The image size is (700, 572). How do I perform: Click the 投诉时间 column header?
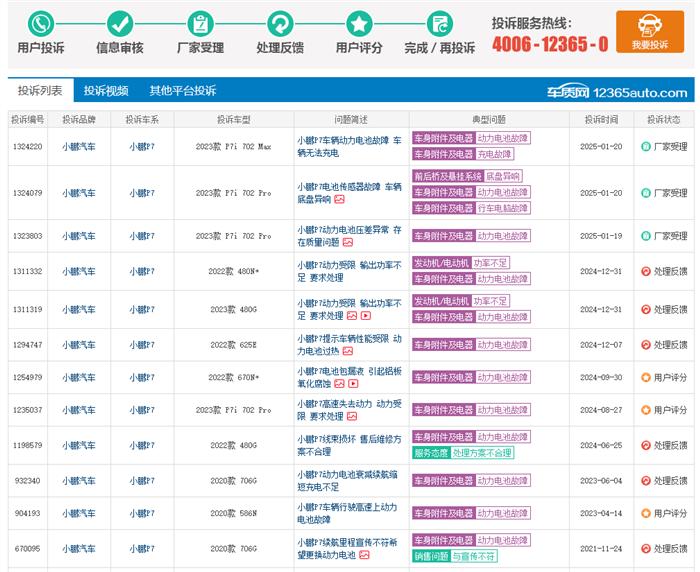(x=601, y=119)
